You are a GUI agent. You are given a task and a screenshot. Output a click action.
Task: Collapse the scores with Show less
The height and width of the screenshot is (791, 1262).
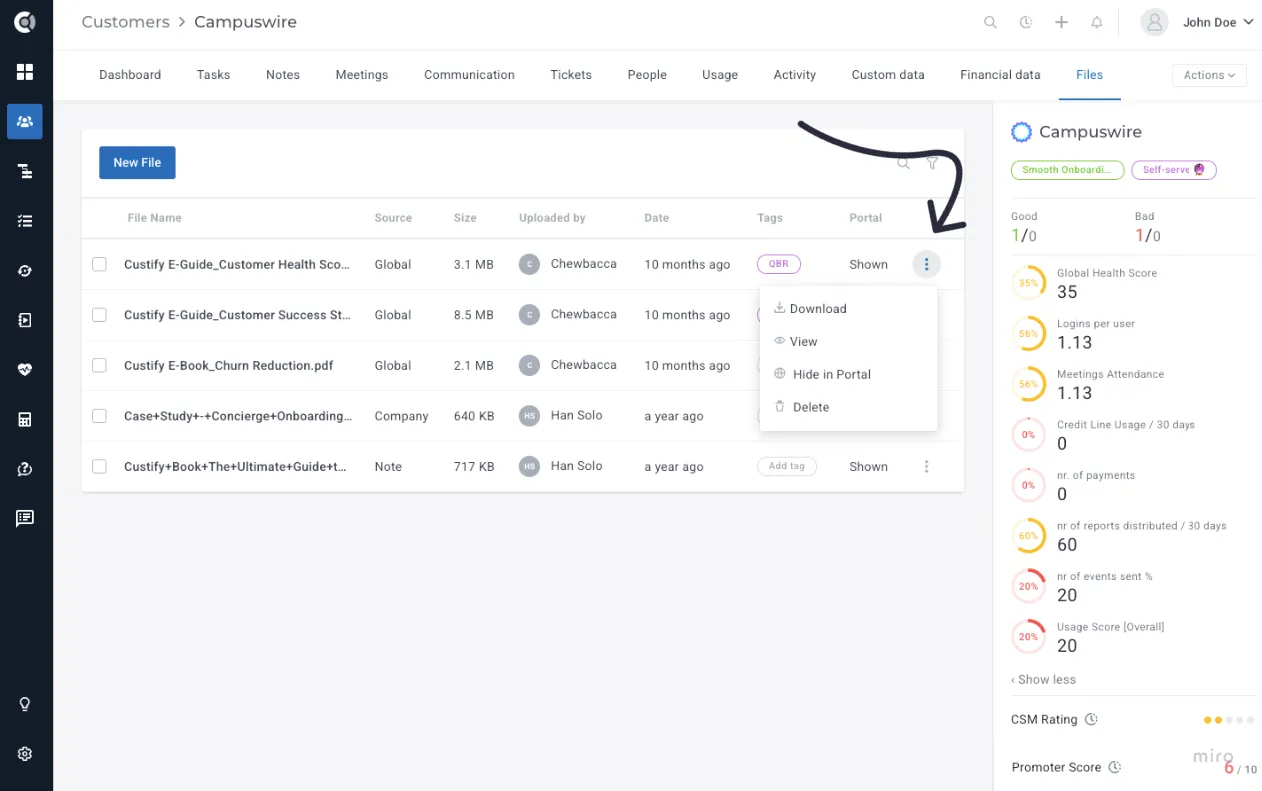(x=1044, y=679)
